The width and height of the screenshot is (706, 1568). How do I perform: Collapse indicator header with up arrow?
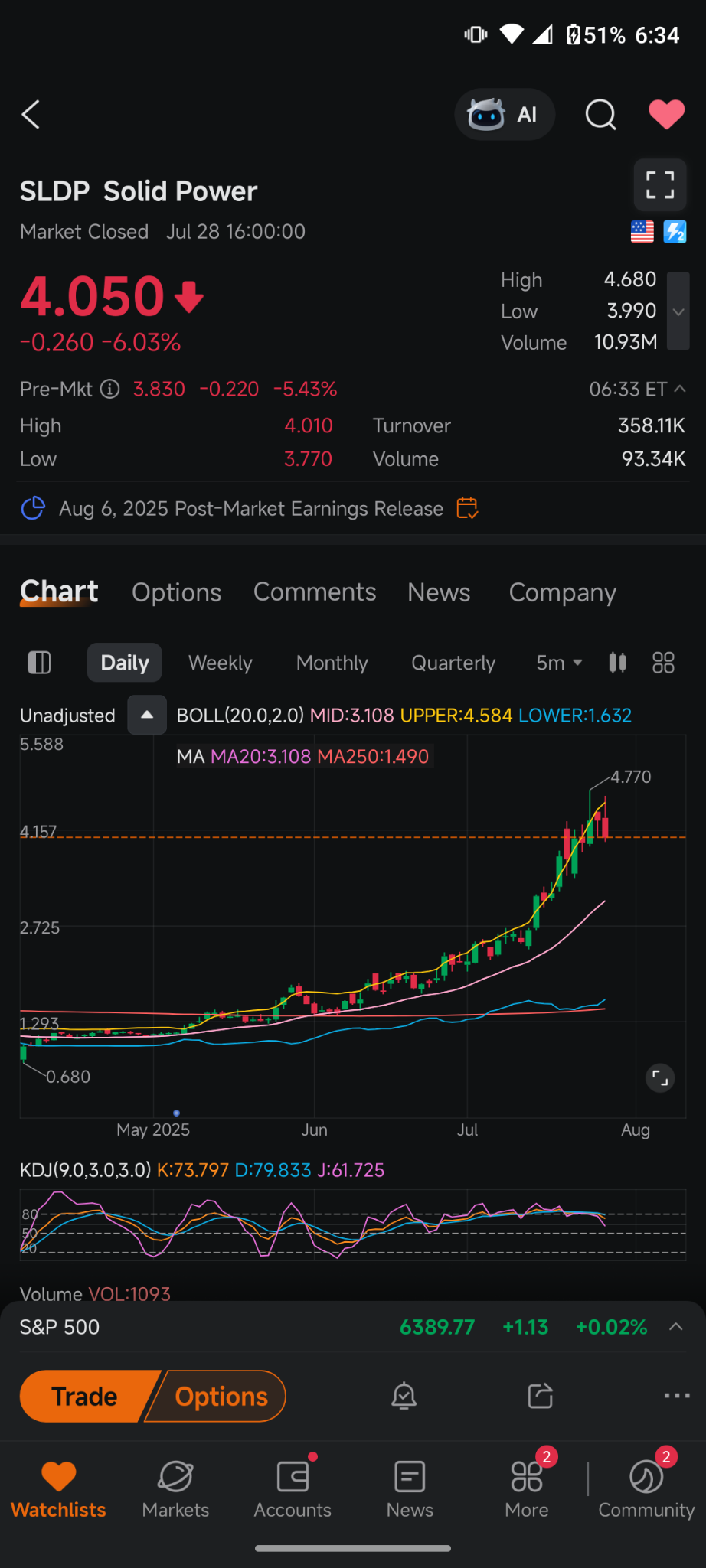pos(147,715)
